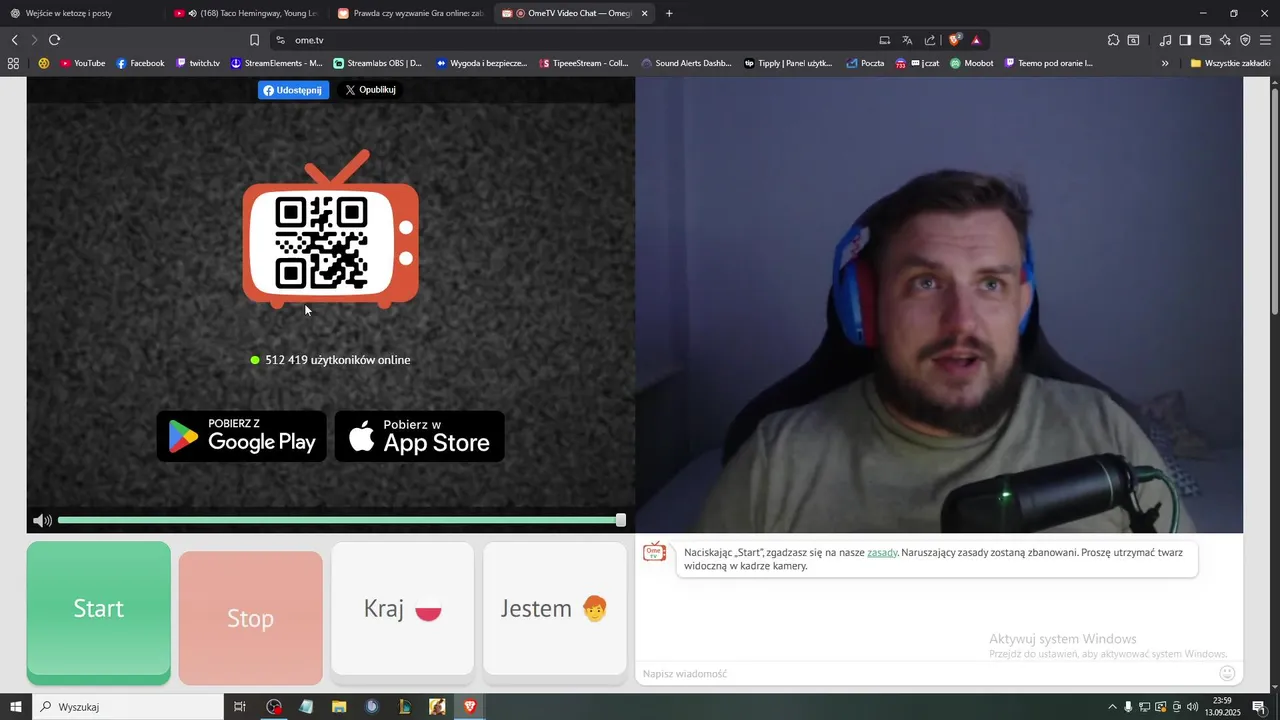
Task: Open the Sound Alerts Dashboard bookmark
Action: (687, 63)
